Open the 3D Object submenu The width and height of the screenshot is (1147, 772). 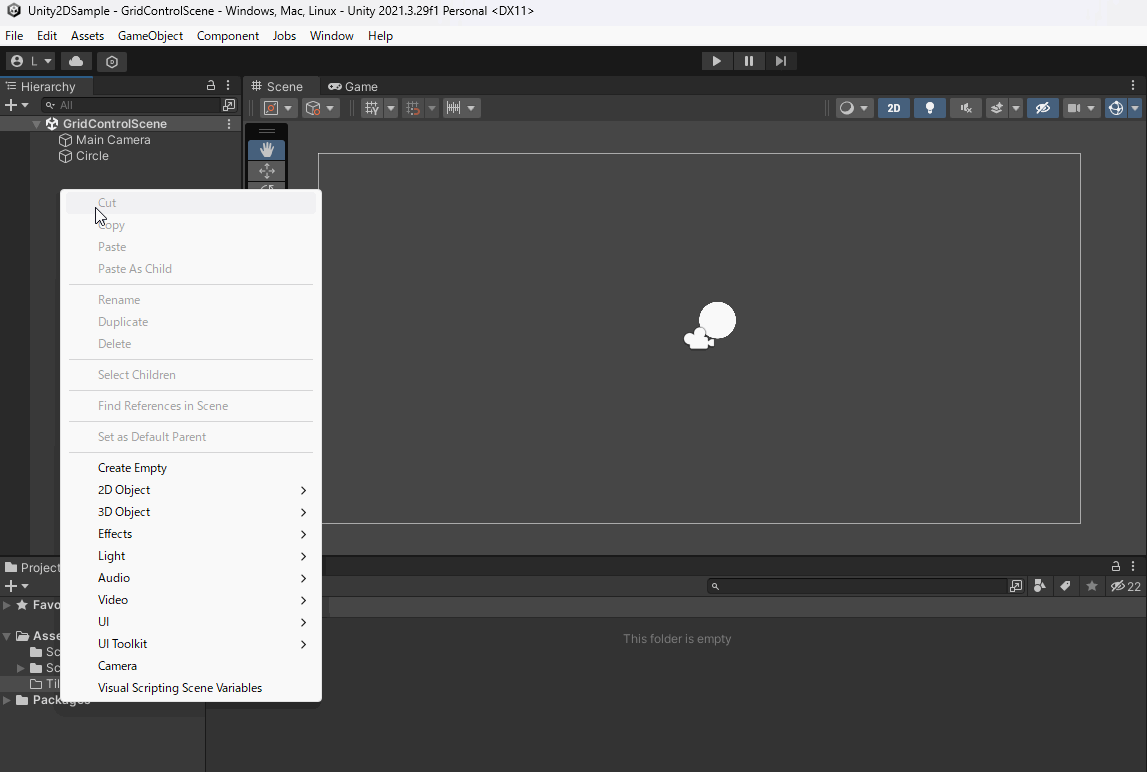click(x=191, y=511)
